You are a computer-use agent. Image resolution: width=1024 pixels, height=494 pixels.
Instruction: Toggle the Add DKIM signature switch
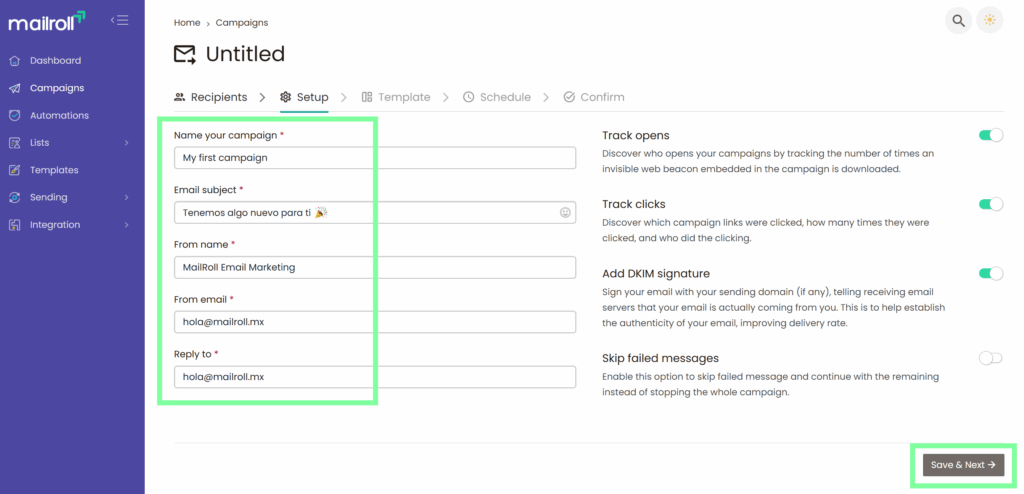coord(990,273)
